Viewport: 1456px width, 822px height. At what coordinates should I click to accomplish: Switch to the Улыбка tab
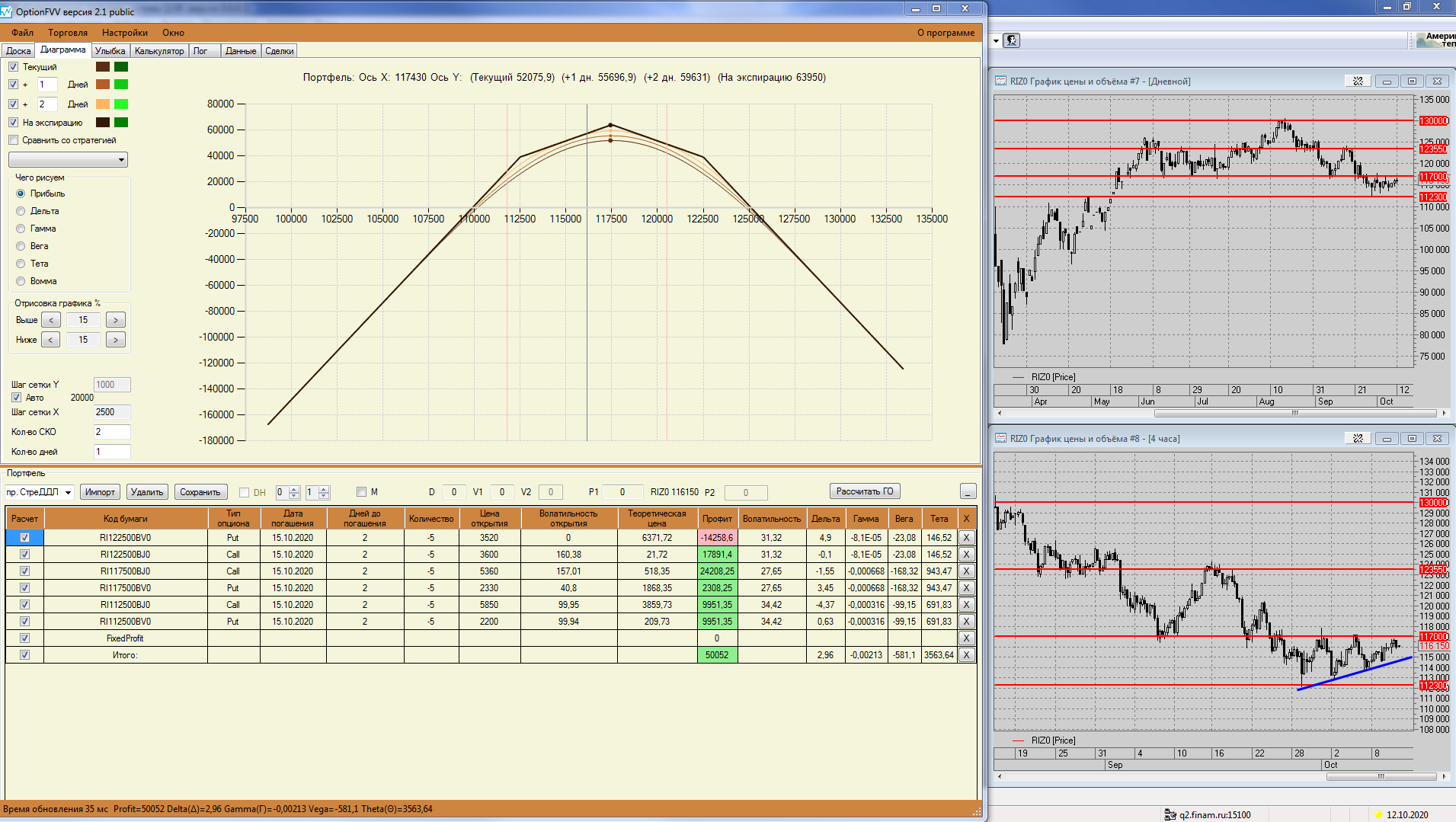pos(110,51)
